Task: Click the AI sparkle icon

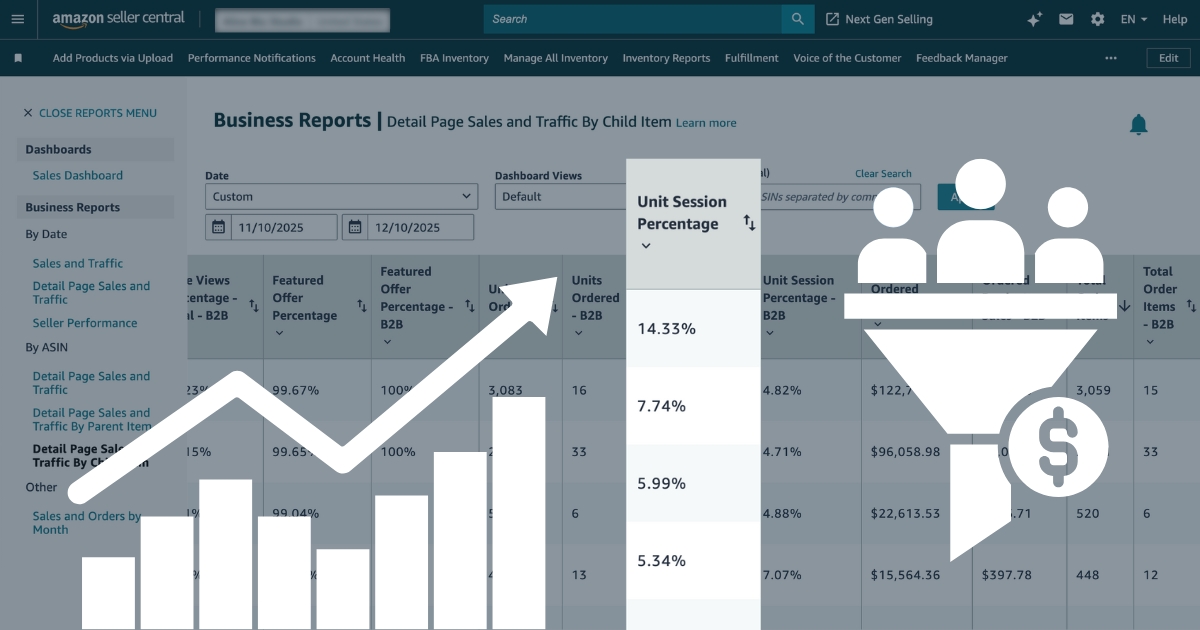Action: coord(1034,19)
